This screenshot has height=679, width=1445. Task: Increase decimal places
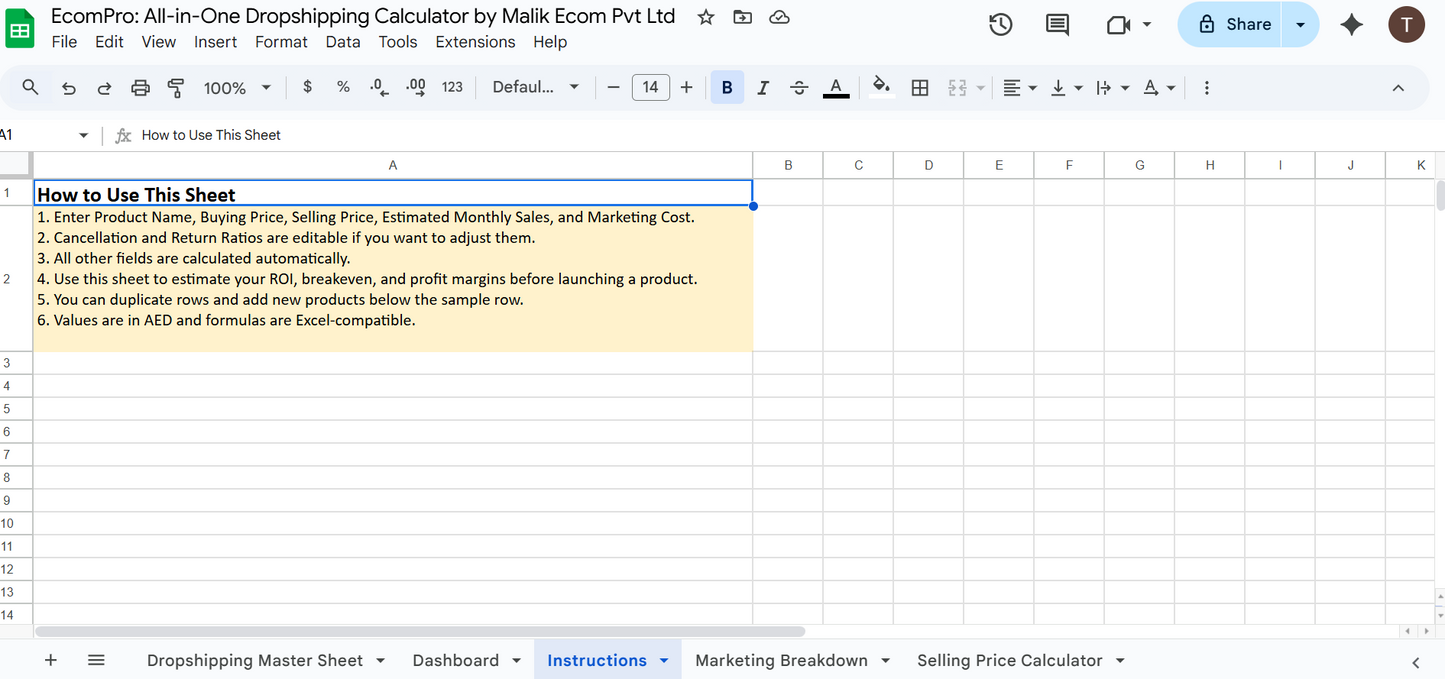[415, 87]
